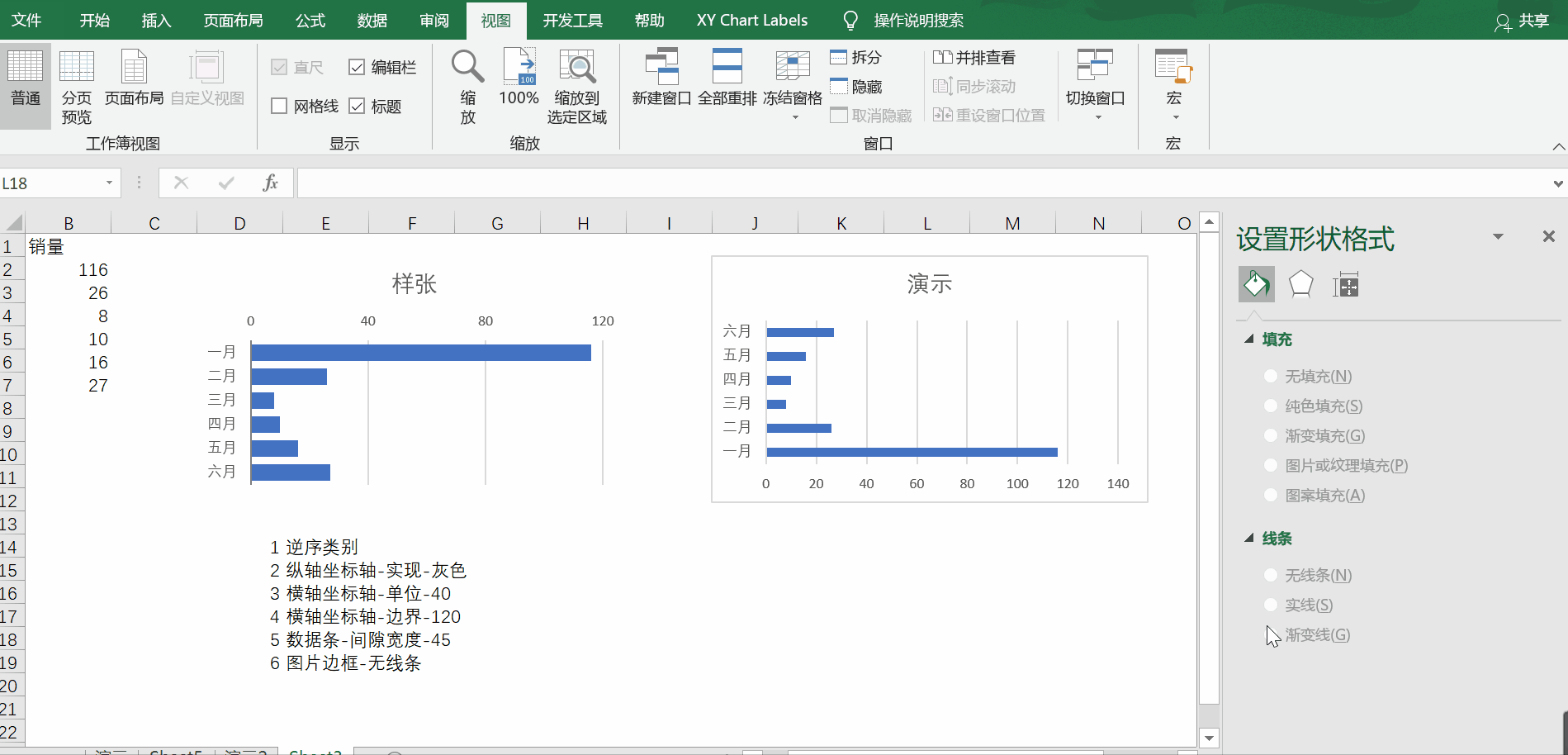This screenshot has width=1568, height=755.
Task: Click the formula bar input field
Action: (x=923, y=183)
